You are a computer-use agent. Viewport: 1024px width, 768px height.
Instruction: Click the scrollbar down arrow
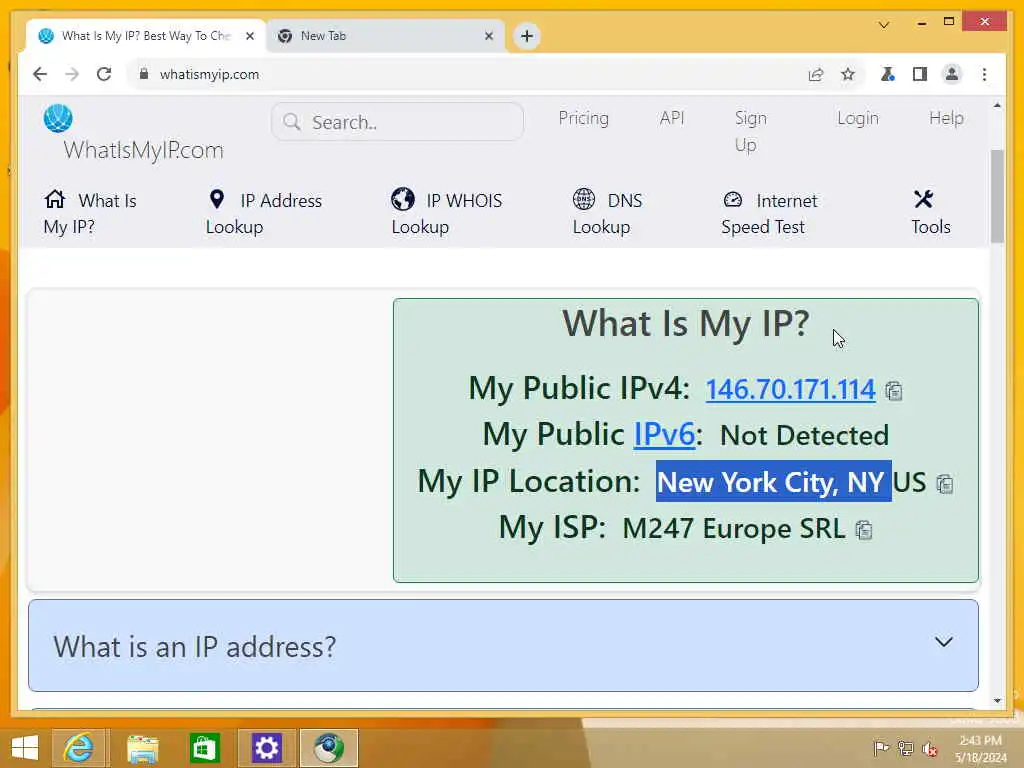(x=997, y=701)
